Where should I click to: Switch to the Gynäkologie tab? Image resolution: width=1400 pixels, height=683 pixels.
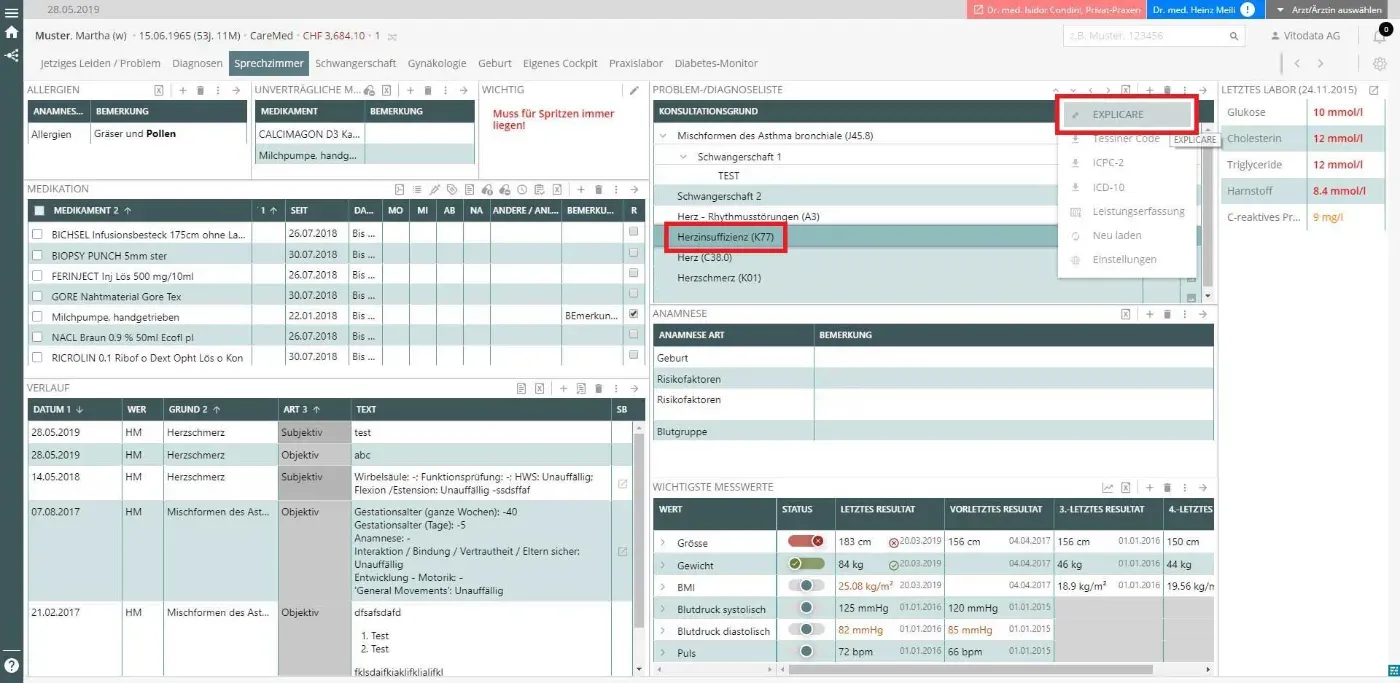point(437,63)
